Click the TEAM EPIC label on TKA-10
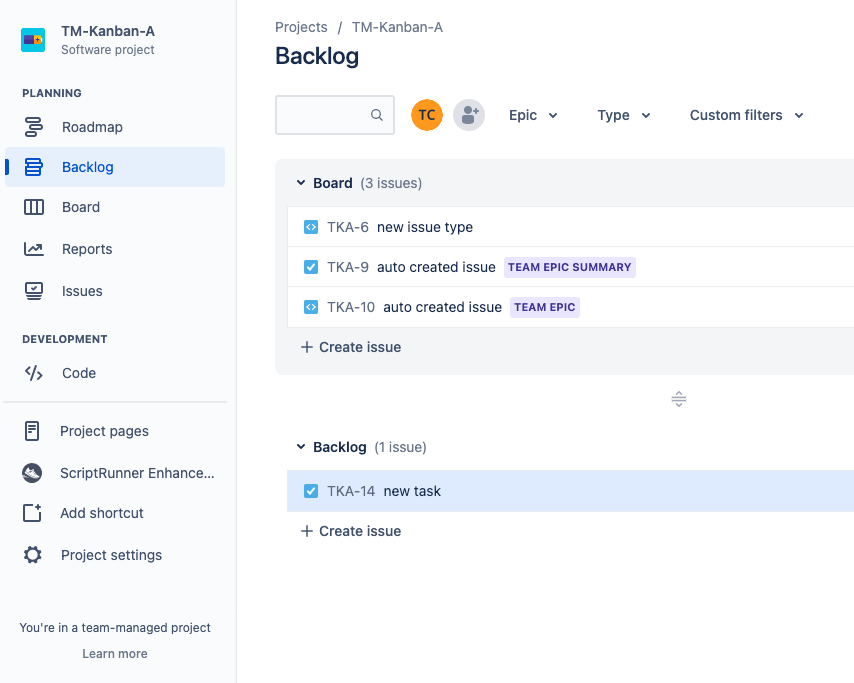Screen dimensions: 854x683 click(545, 307)
